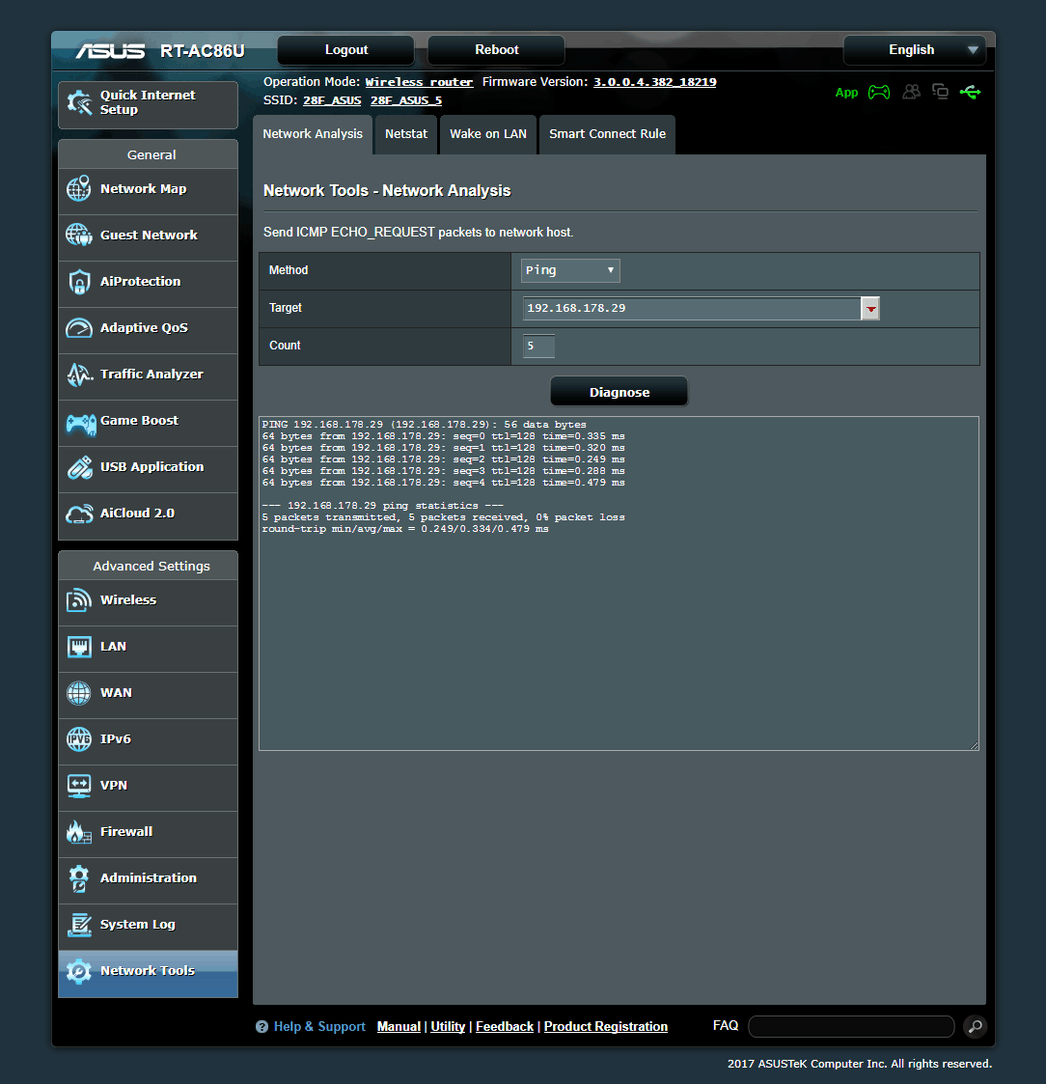This screenshot has width=1046, height=1084.
Task: Click the VPN monitor icon
Action: [x=79, y=786]
